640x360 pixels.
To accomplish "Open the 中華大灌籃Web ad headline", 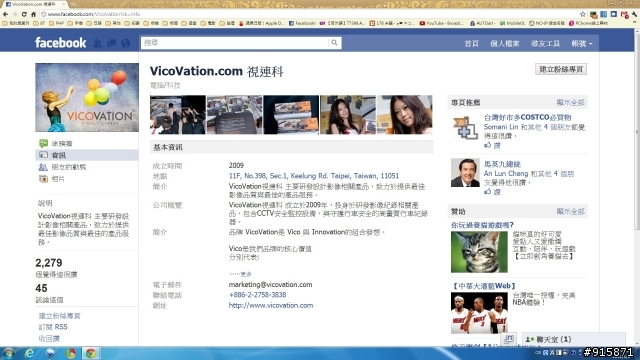I will 484,286.
